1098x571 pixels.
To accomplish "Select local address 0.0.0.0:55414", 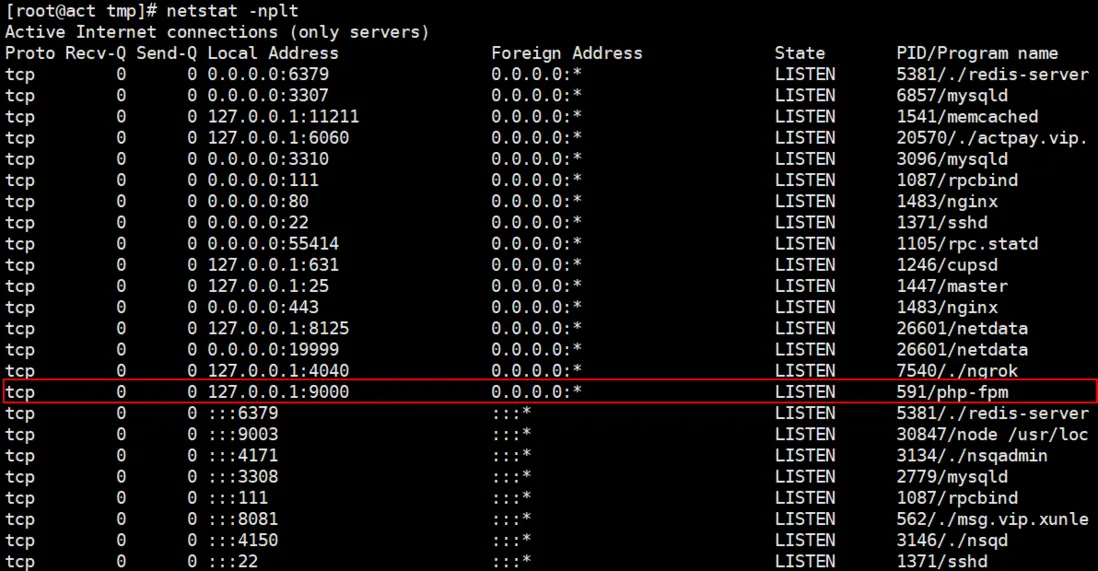I will point(273,244).
